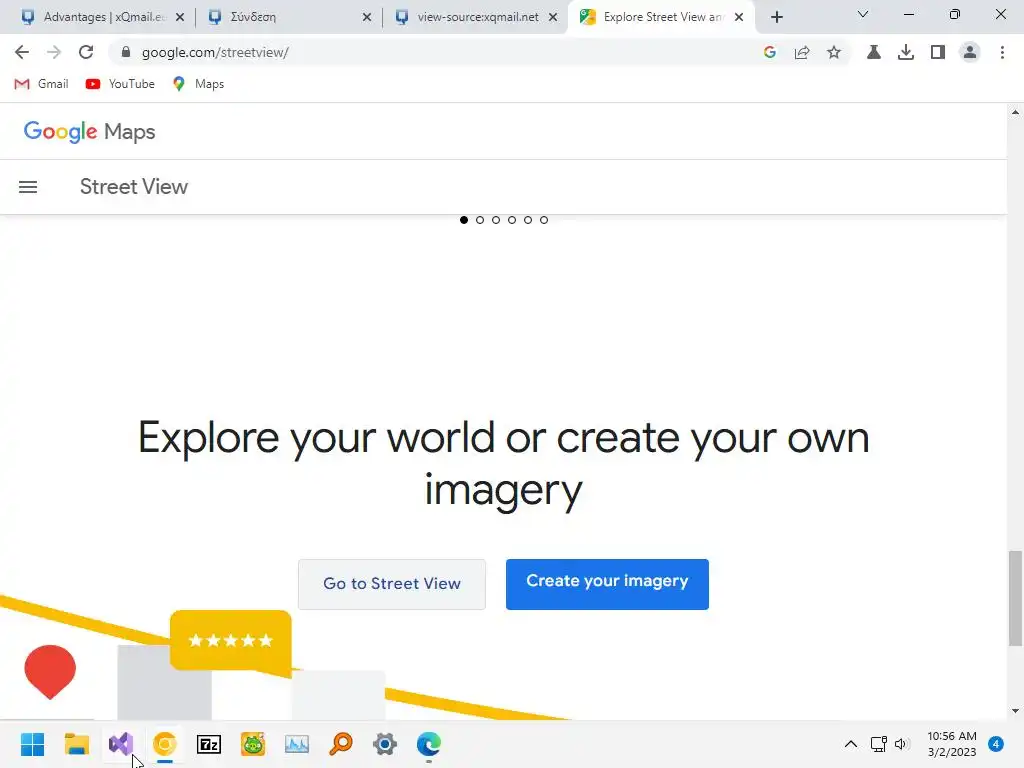Go back to the previous page
This screenshot has width=1024, height=768.
[22, 52]
